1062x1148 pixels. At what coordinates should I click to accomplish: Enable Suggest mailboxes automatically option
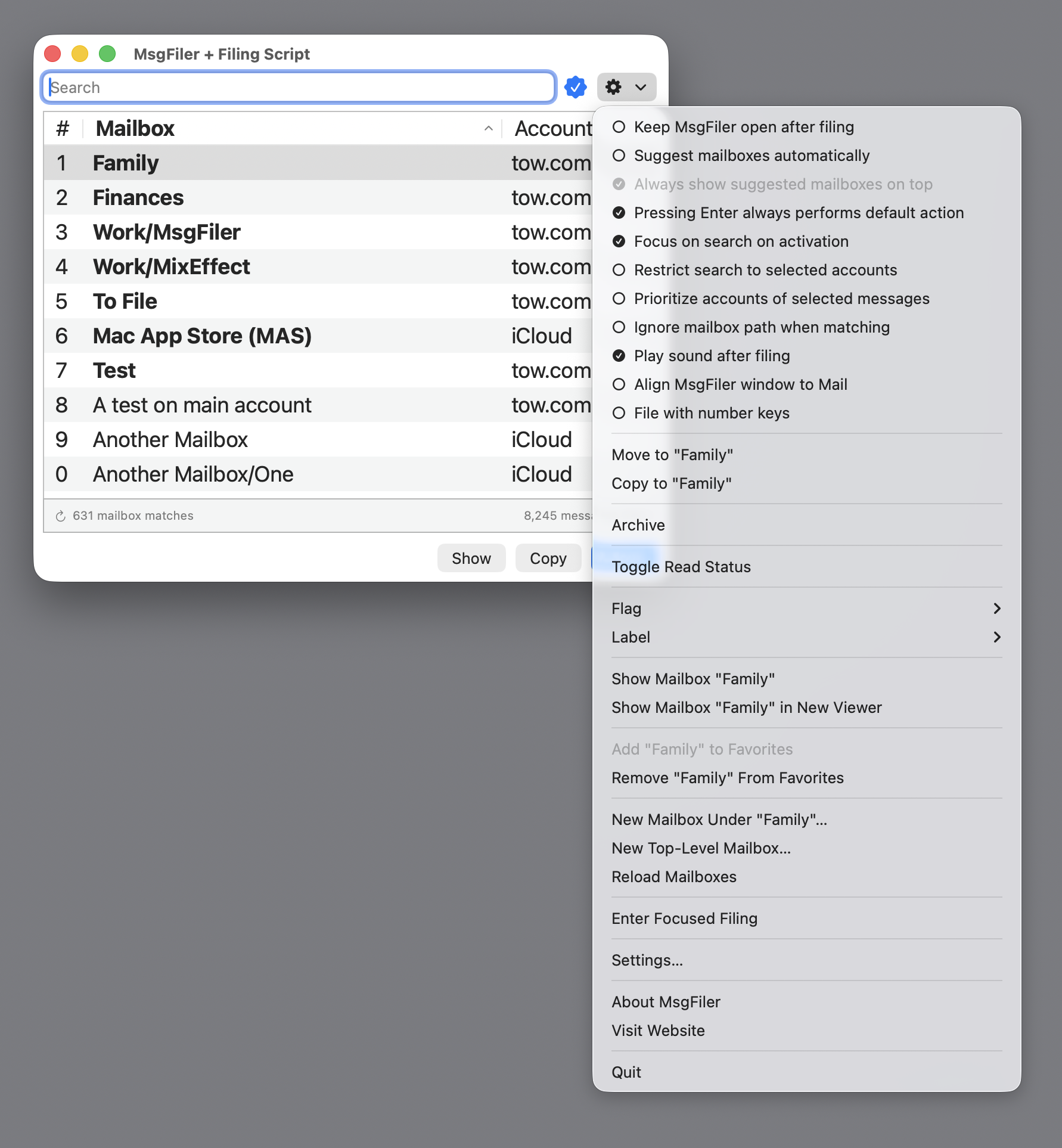click(751, 156)
